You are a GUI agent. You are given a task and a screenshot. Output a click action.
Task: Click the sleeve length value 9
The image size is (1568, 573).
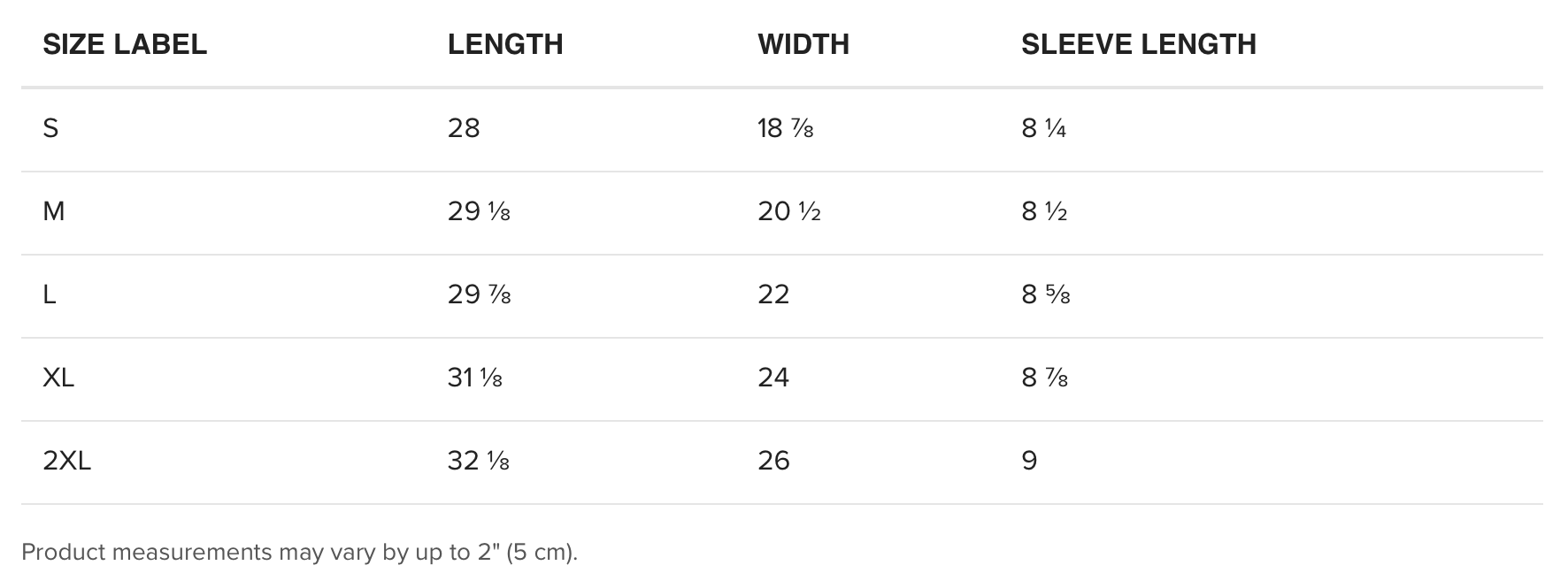(x=1029, y=461)
